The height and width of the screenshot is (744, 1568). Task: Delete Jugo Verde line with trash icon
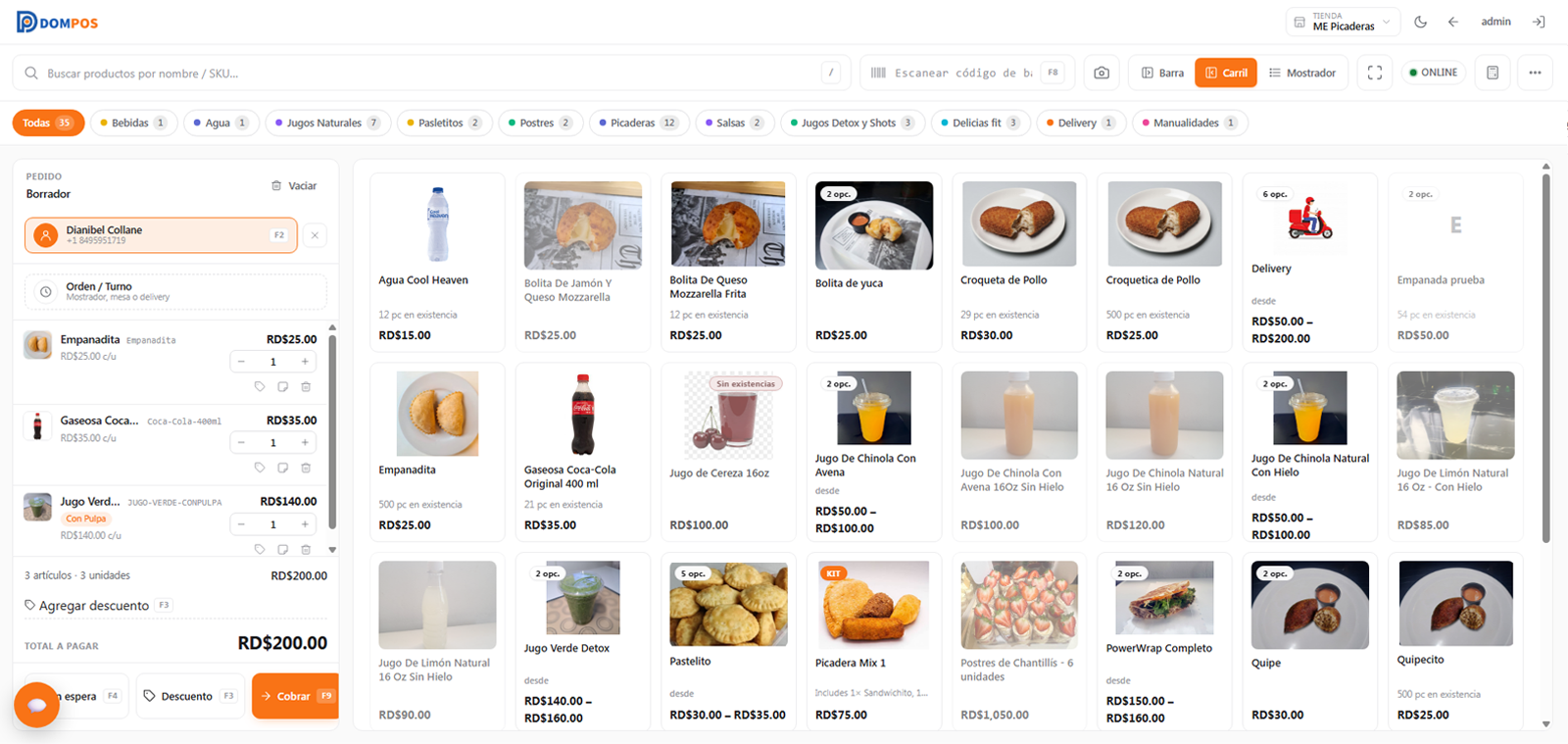pos(306,549)
